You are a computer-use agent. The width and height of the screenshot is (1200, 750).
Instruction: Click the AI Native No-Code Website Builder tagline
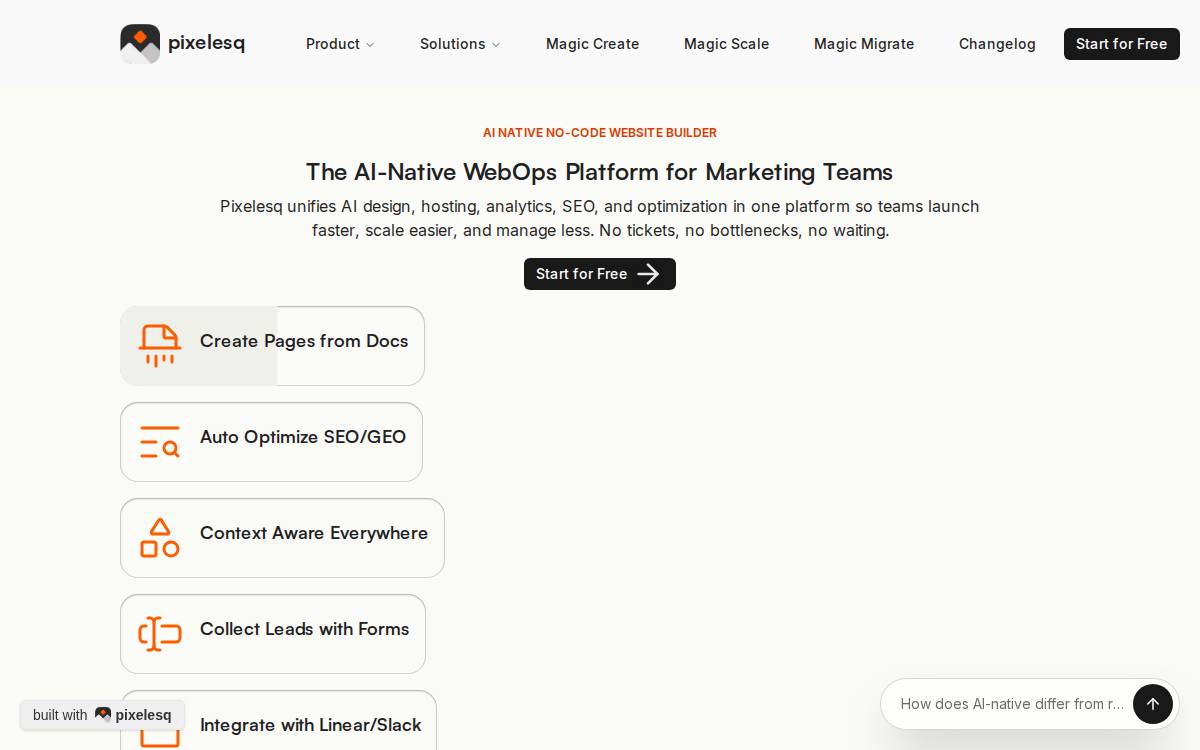pos(600,133)
